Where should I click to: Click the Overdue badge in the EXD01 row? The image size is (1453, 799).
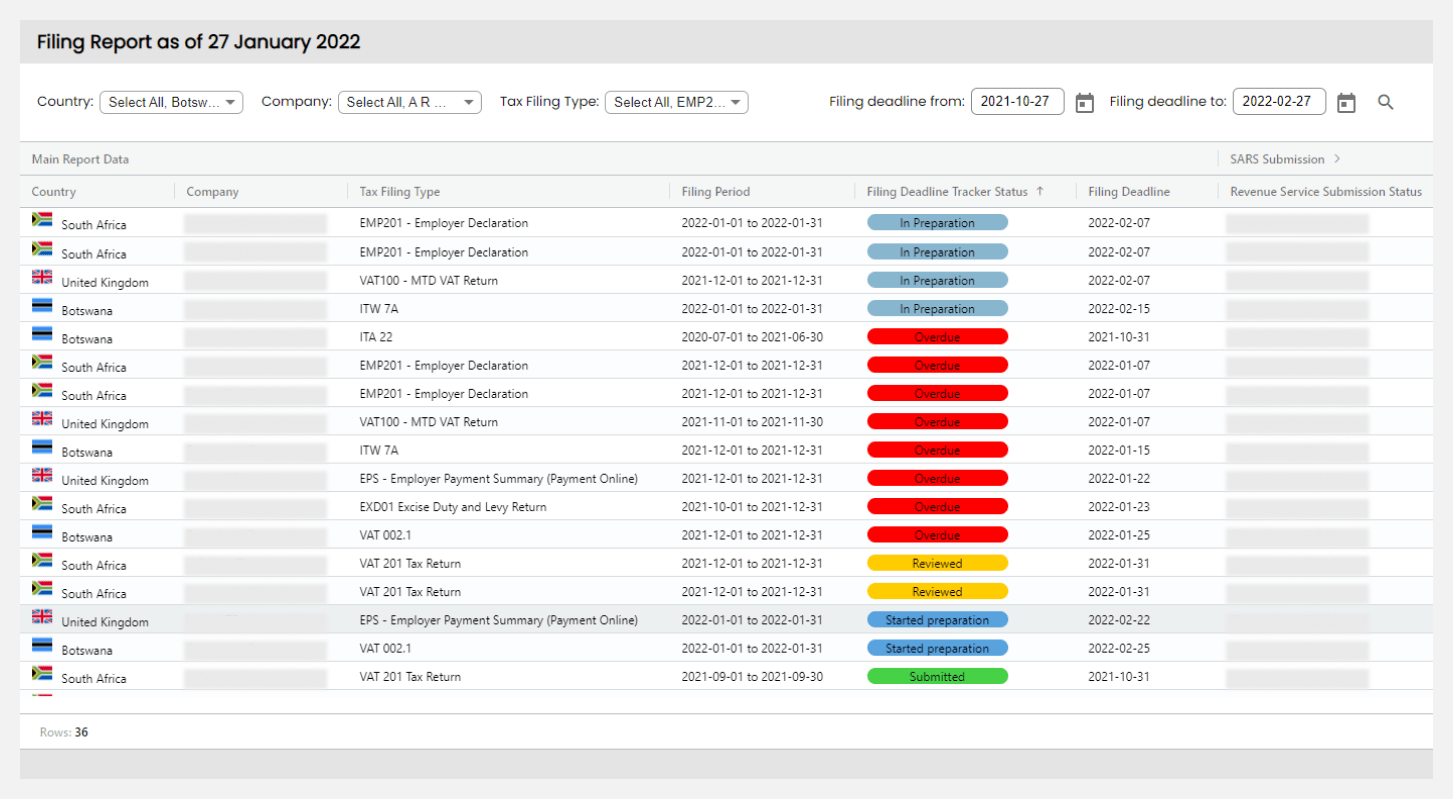pyautogui.click(x=937, y=506)
